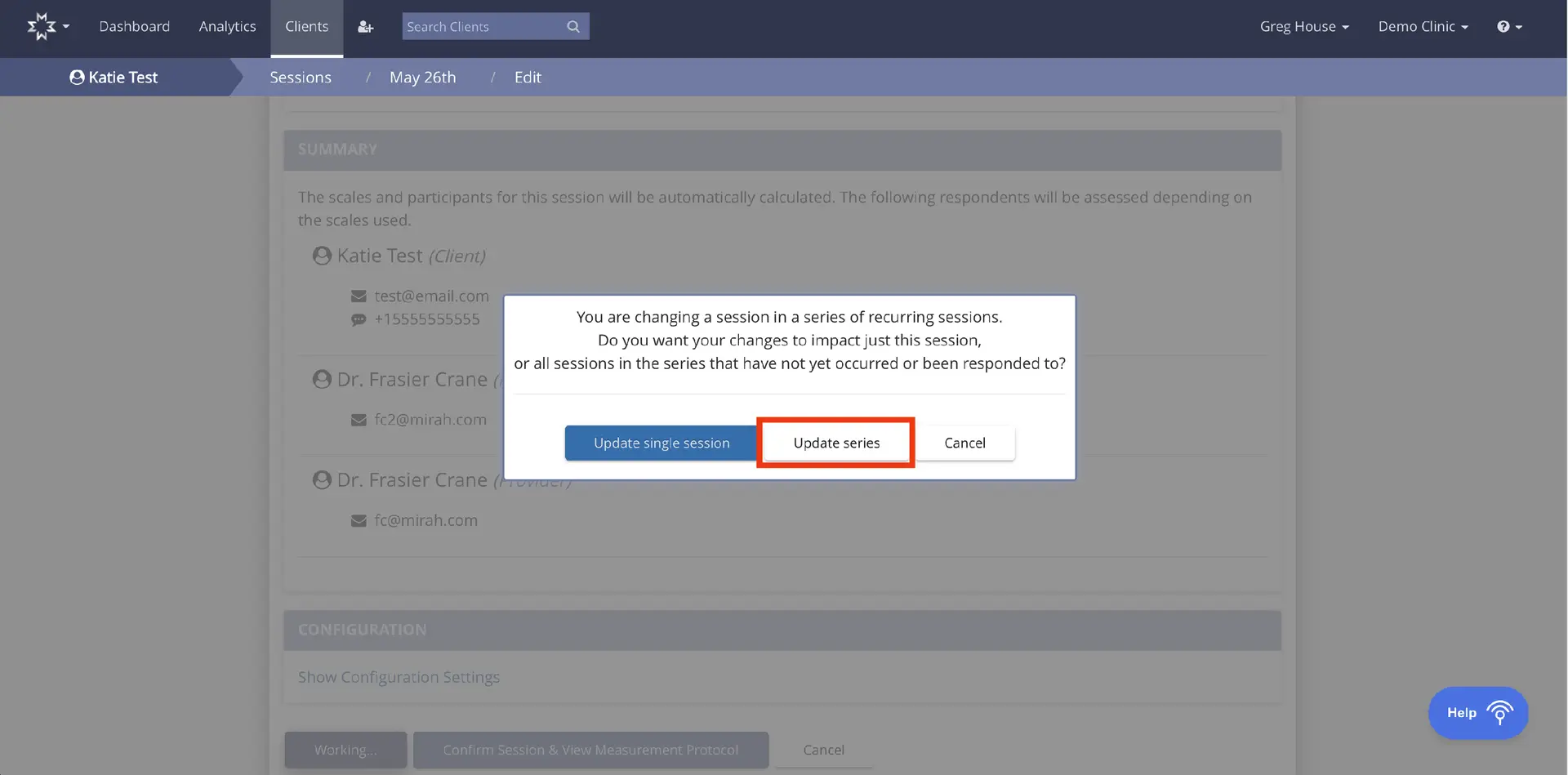Click the person icon next to Katie Test breadcrumb

(x=77, y=77)
